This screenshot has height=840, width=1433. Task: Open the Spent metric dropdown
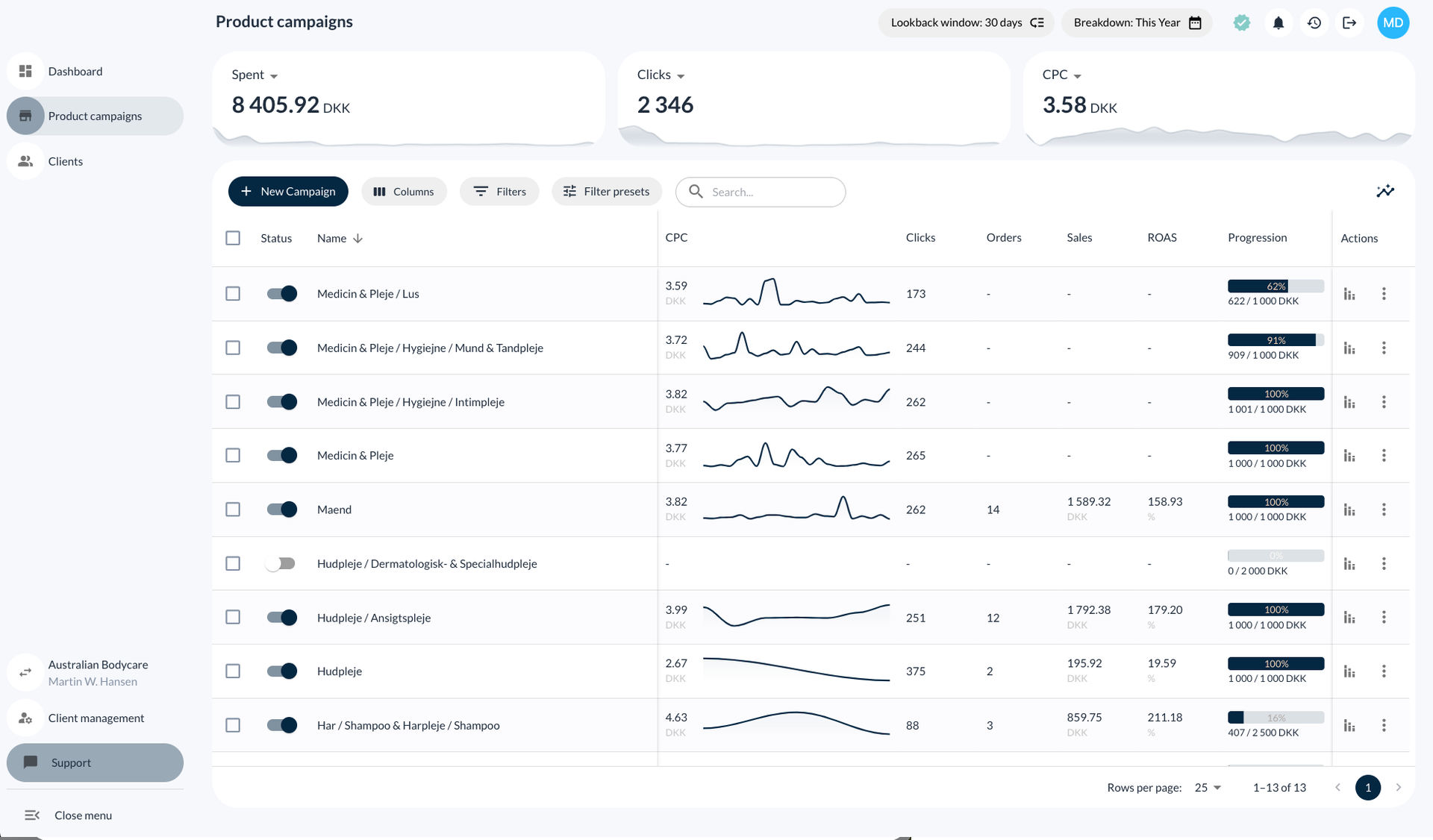click(255, 75)
